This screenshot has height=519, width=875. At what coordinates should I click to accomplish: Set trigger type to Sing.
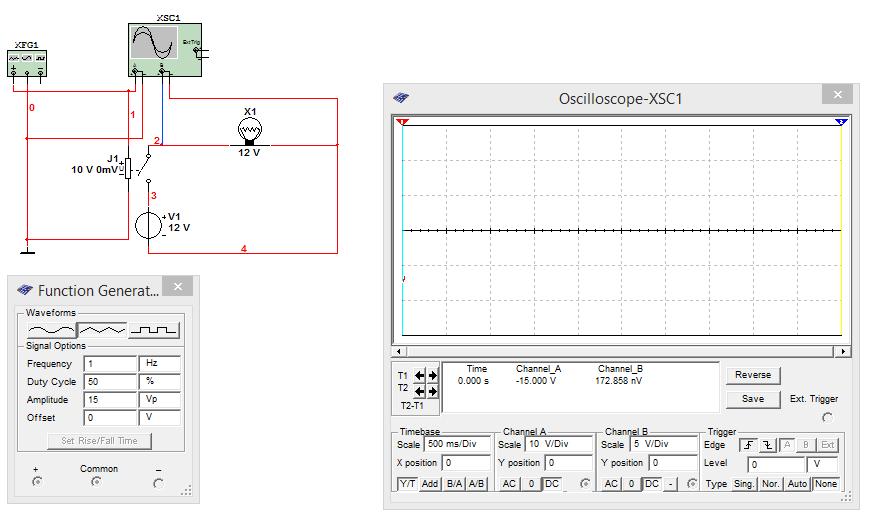tap(743, 484)
